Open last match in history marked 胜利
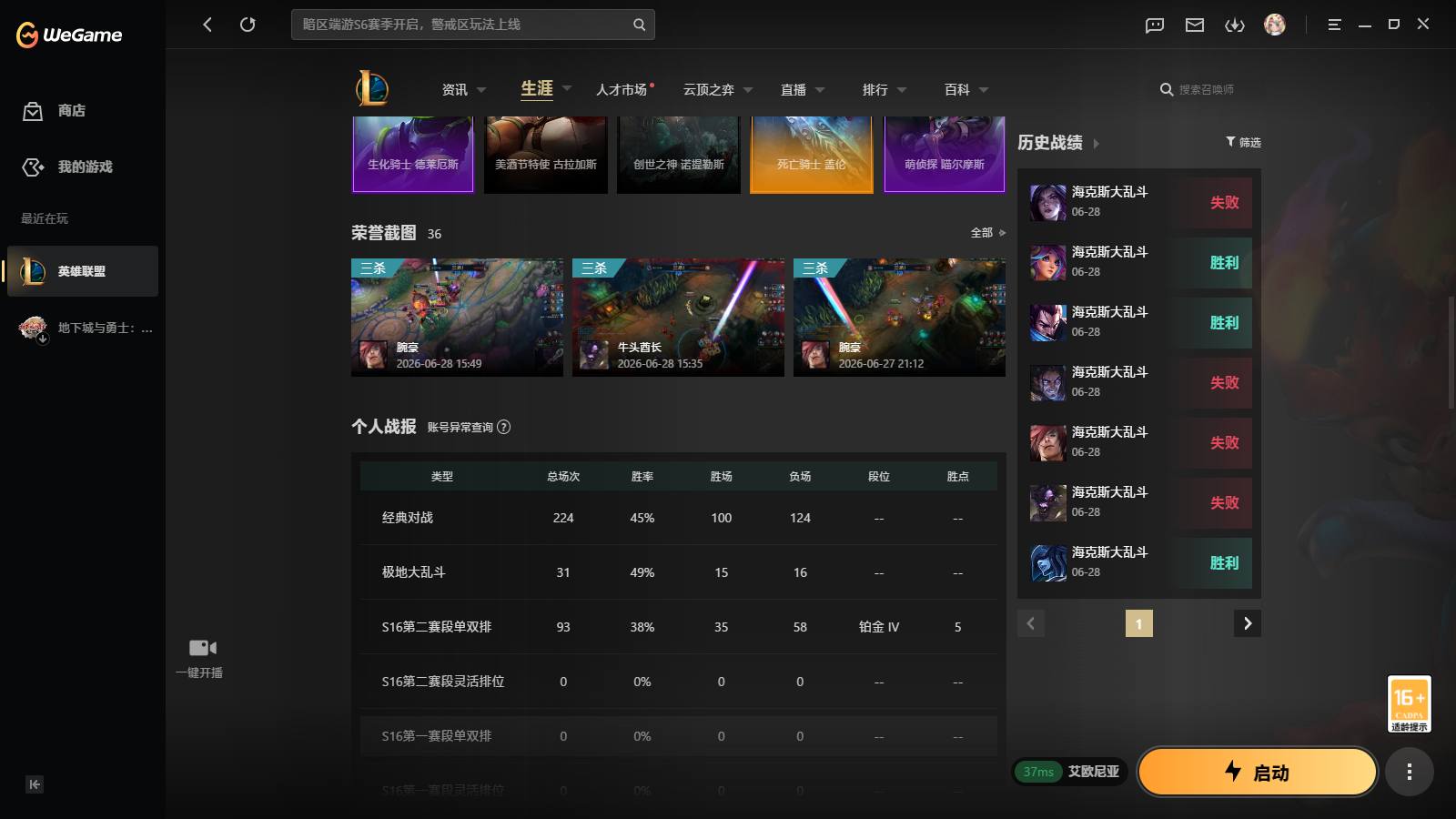 point(1139,562)
